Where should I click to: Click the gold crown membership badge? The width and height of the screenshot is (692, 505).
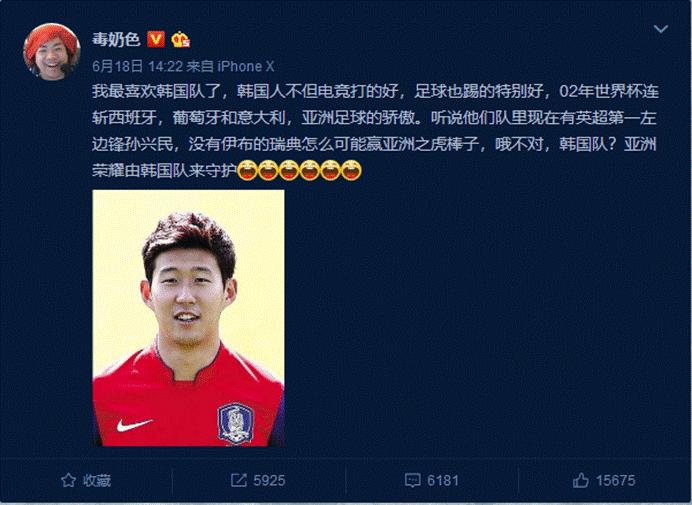180,39
